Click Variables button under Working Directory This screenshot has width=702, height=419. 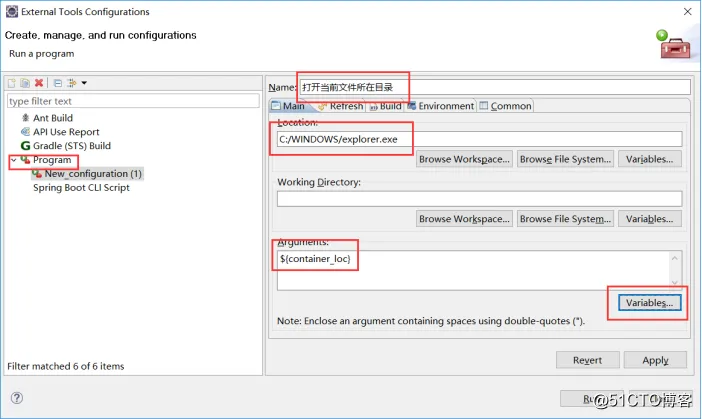click(x=650, y=219)
